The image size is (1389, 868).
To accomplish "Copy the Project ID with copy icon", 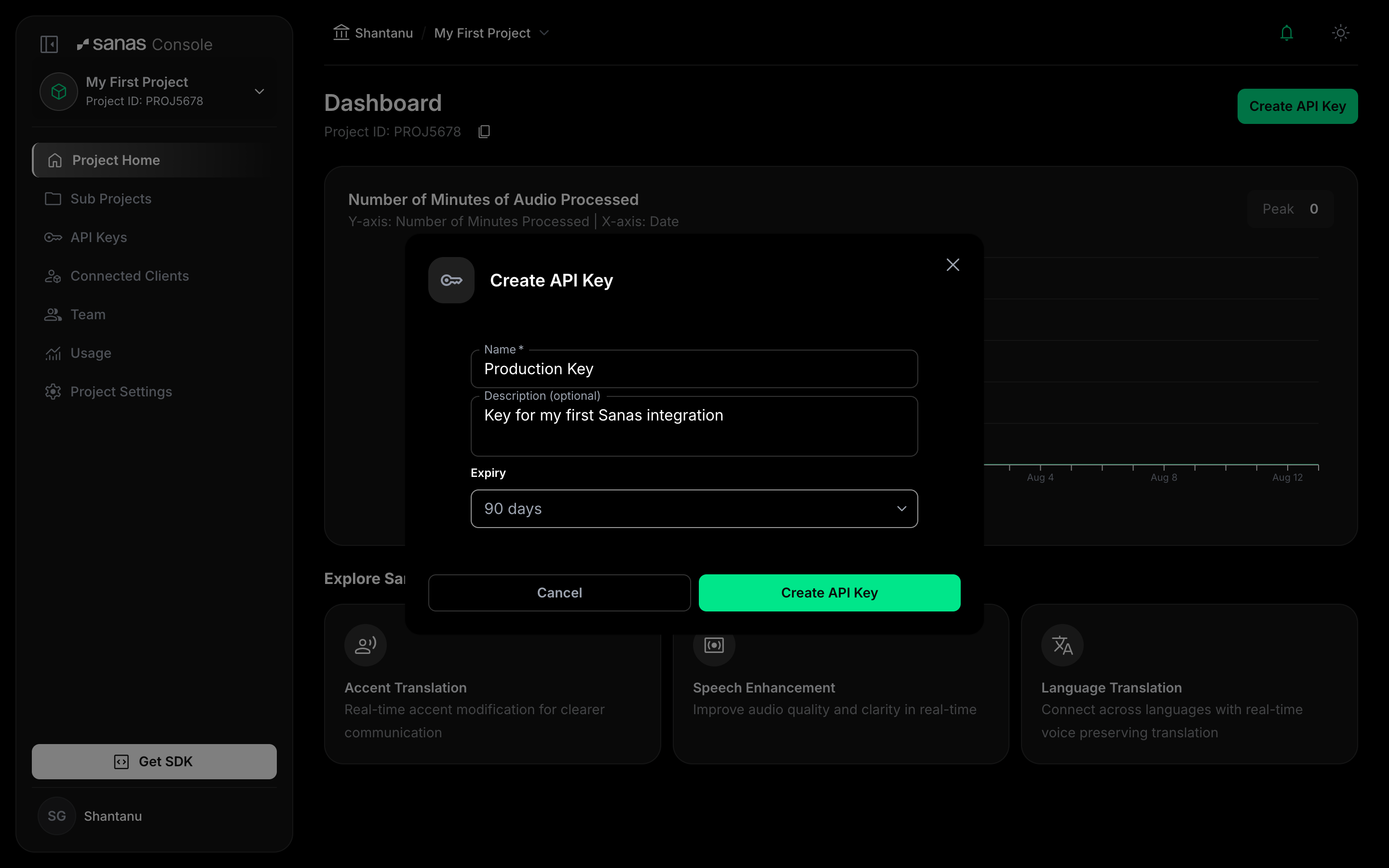I will [x=484, y=132].
